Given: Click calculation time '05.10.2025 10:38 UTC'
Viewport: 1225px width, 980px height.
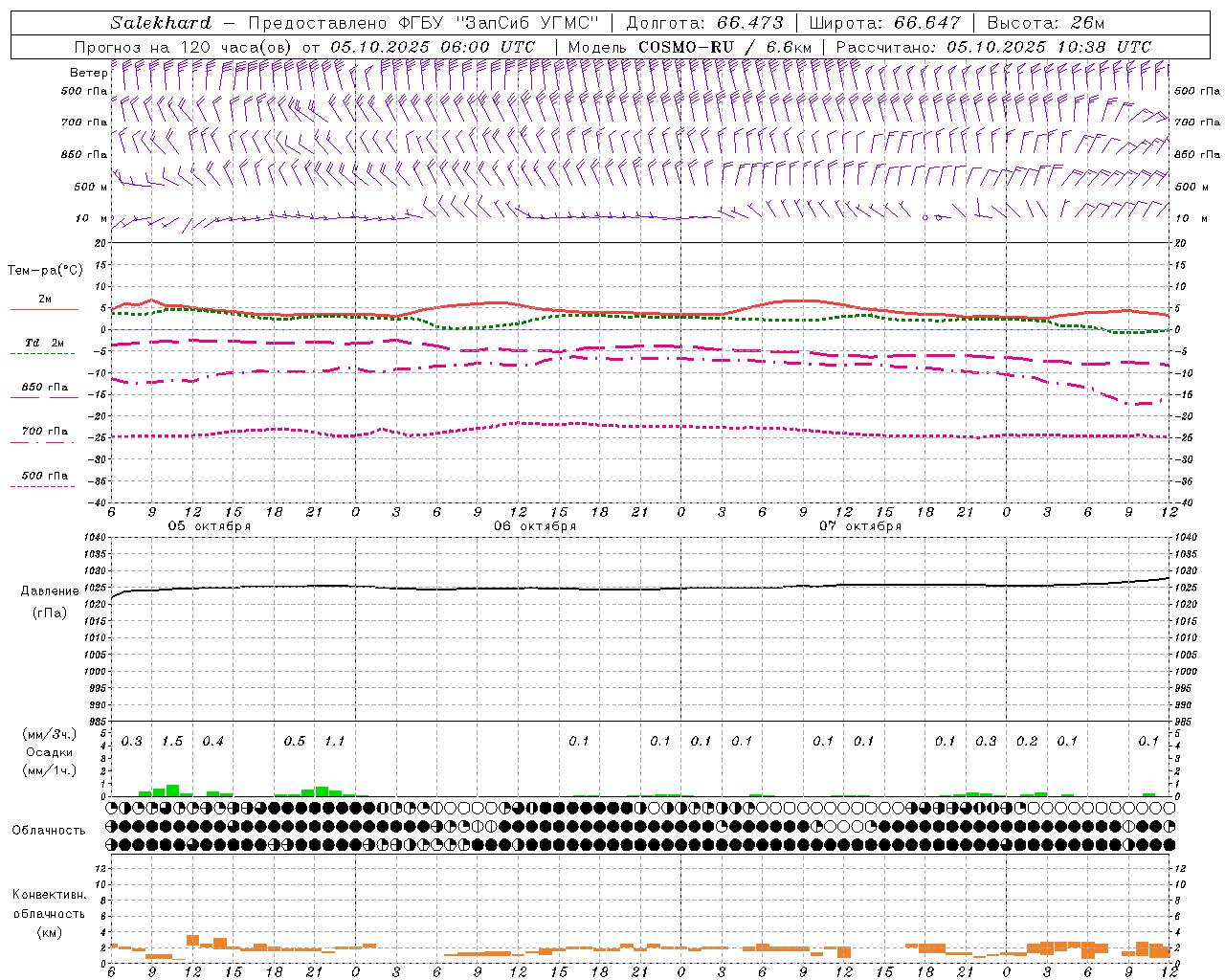Looking at the screenshot, I should coord(1049,47).
